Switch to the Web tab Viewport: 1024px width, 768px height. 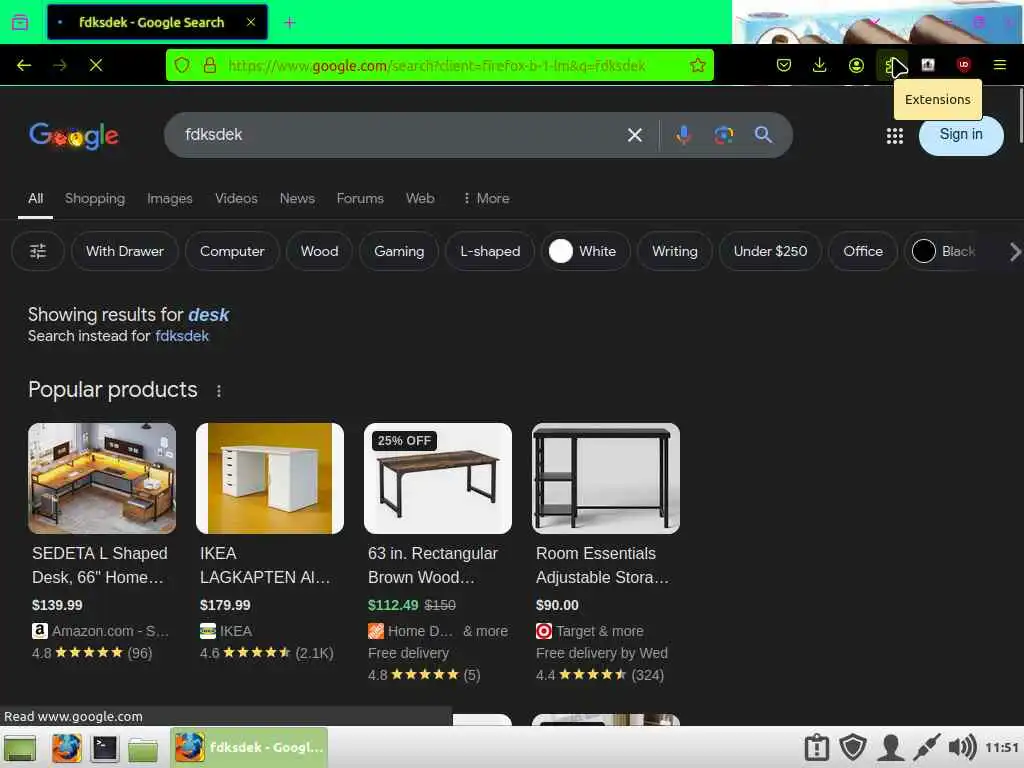420,198
